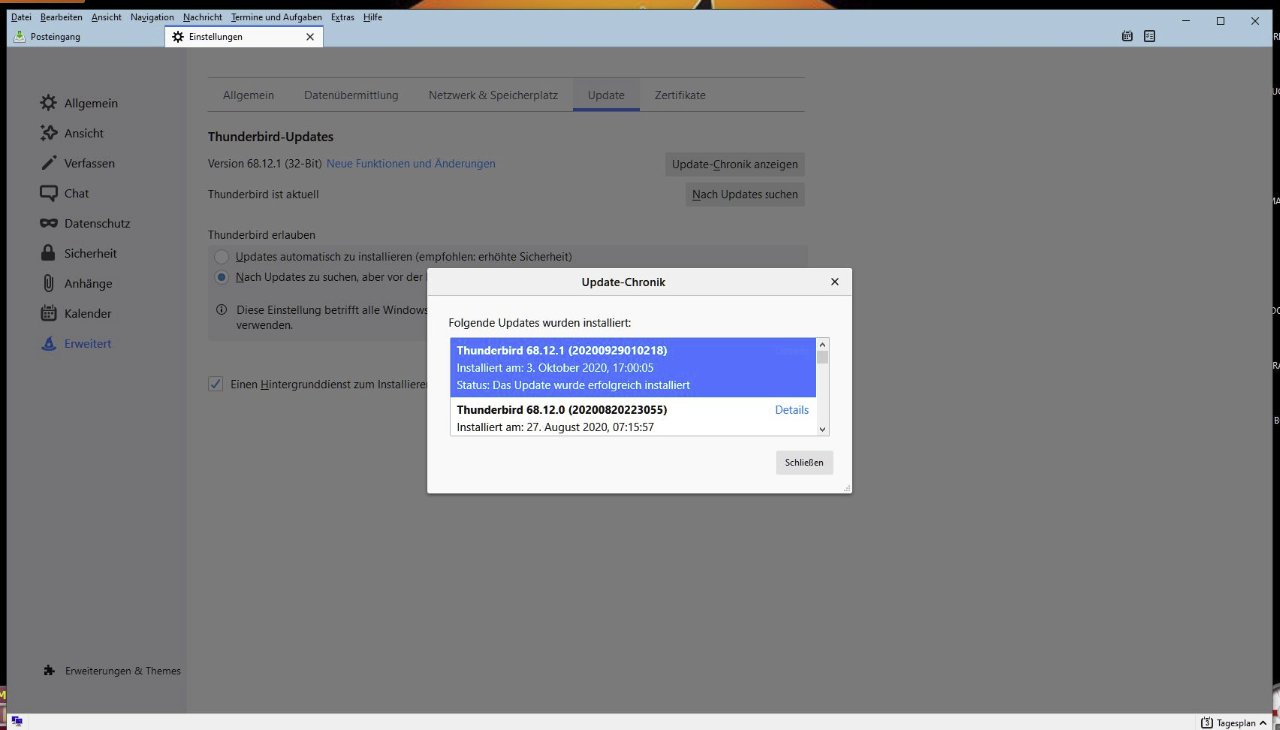Switch to the Posteingang tab
Viewport: 1280px width, 730px height.
85,37
